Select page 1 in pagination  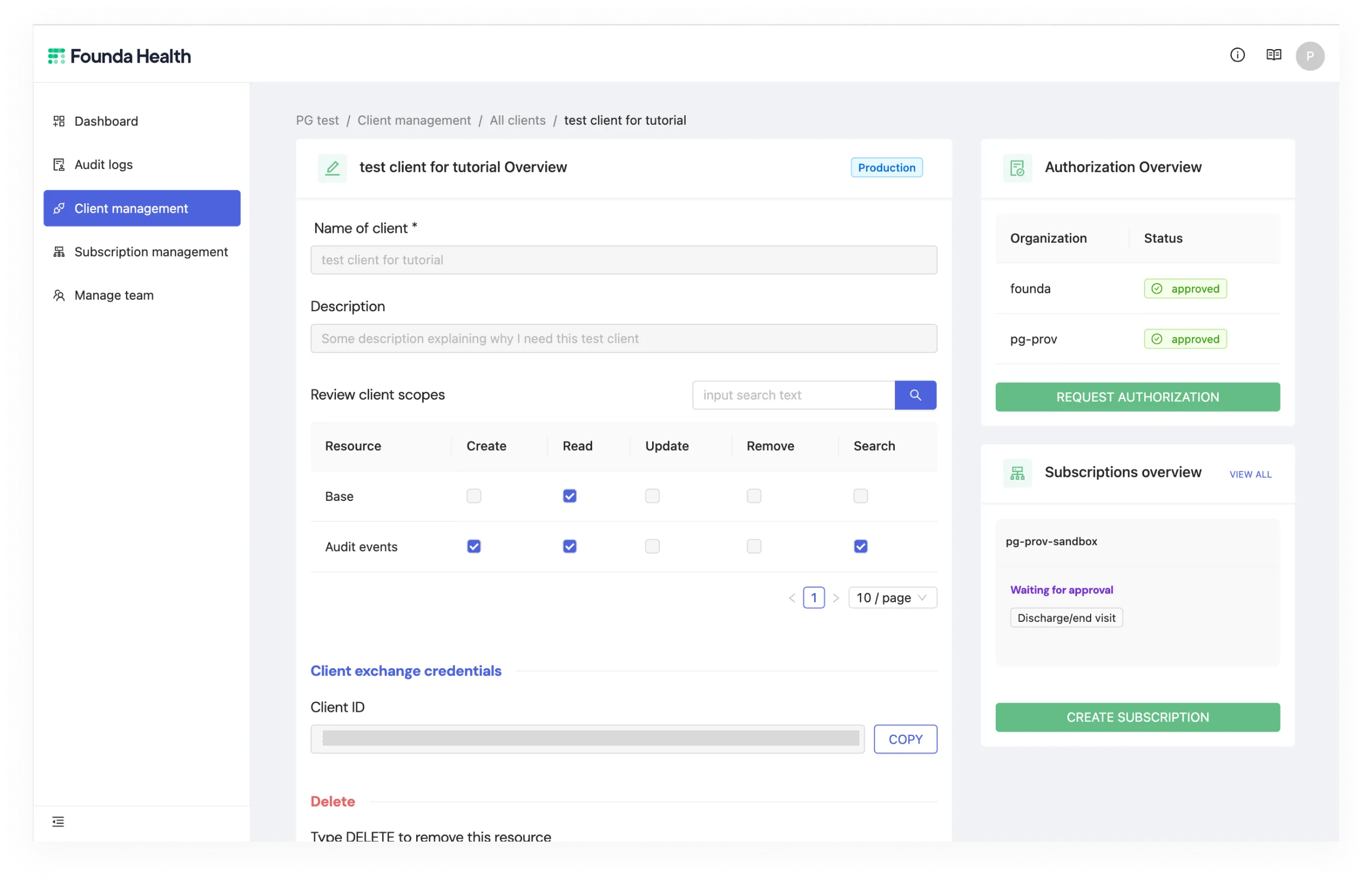click(x=814, y=598)
